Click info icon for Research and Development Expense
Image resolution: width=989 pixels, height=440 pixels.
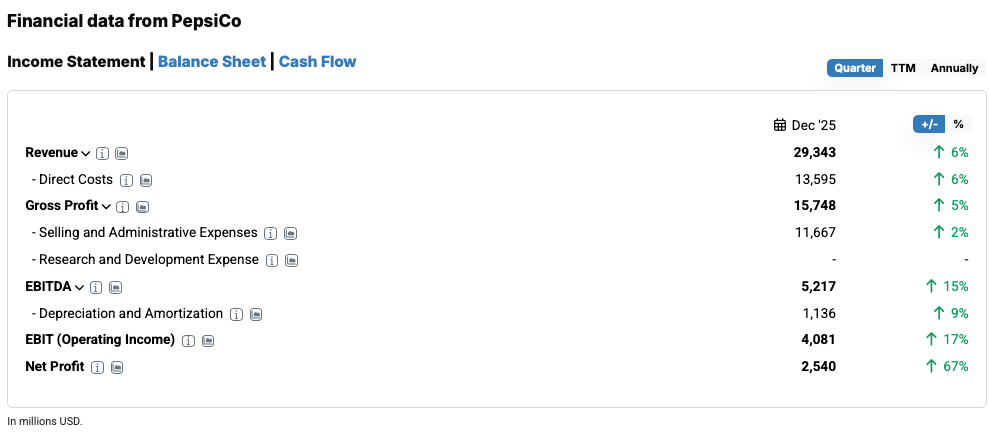(272, 260)
